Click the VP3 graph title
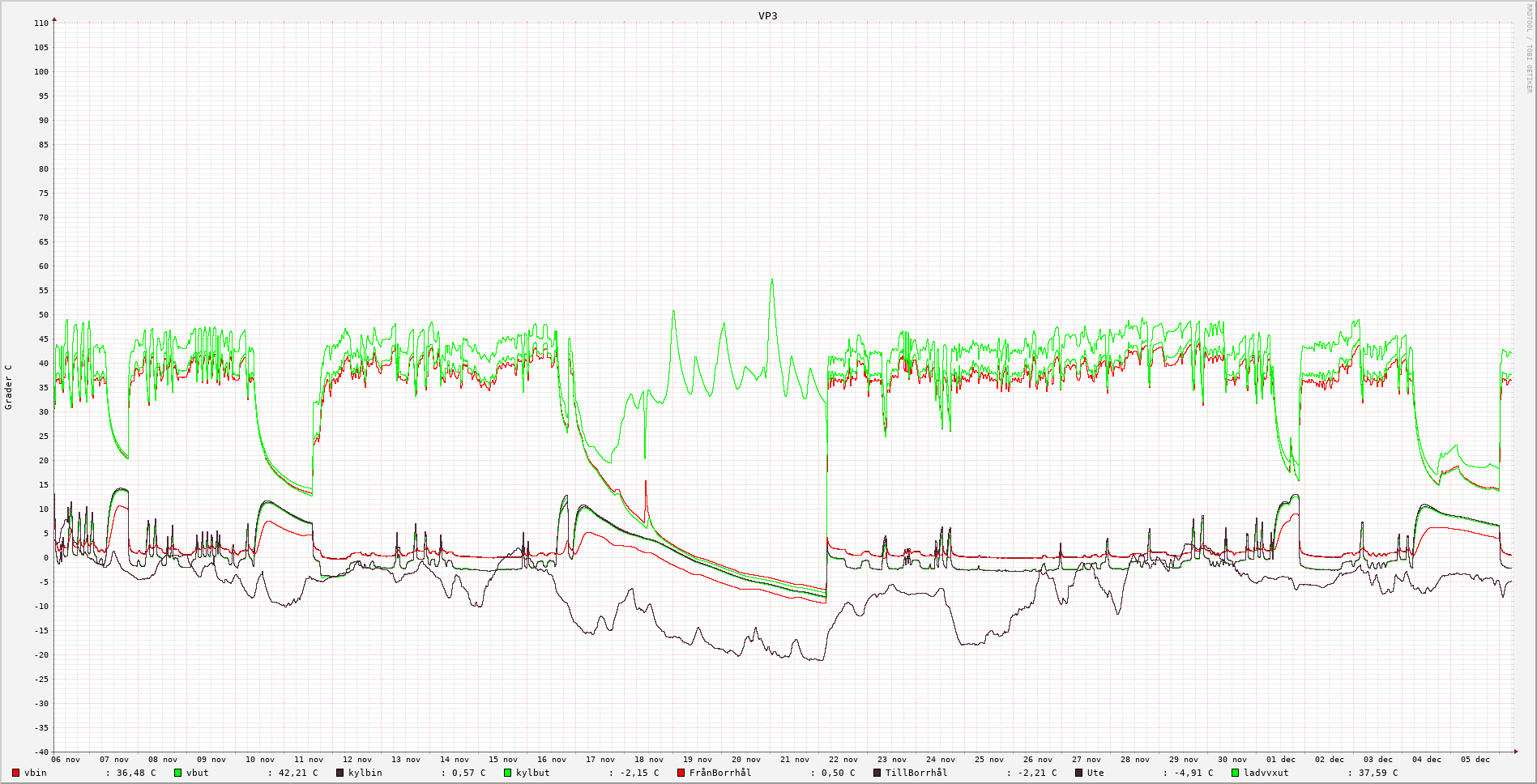1537x784 pixels. tap(767, 15)
